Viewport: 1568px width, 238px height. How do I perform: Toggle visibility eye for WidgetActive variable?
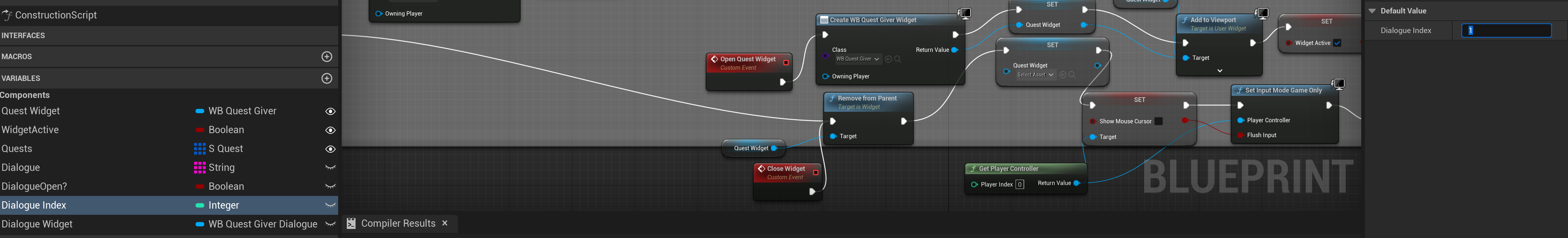tap(331, 130)
